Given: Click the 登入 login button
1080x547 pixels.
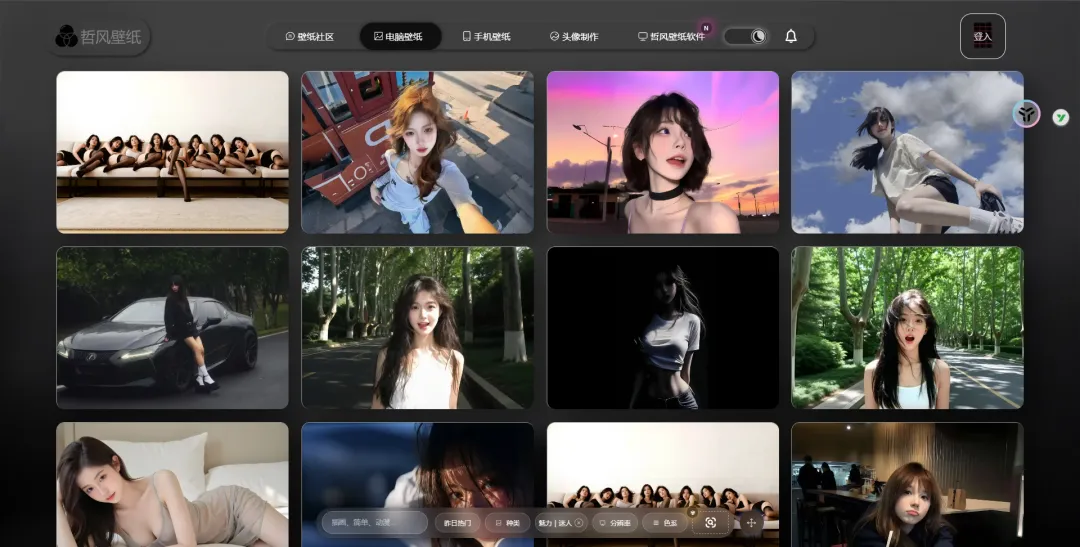Looking at the screenshot, I should (982, 37).
